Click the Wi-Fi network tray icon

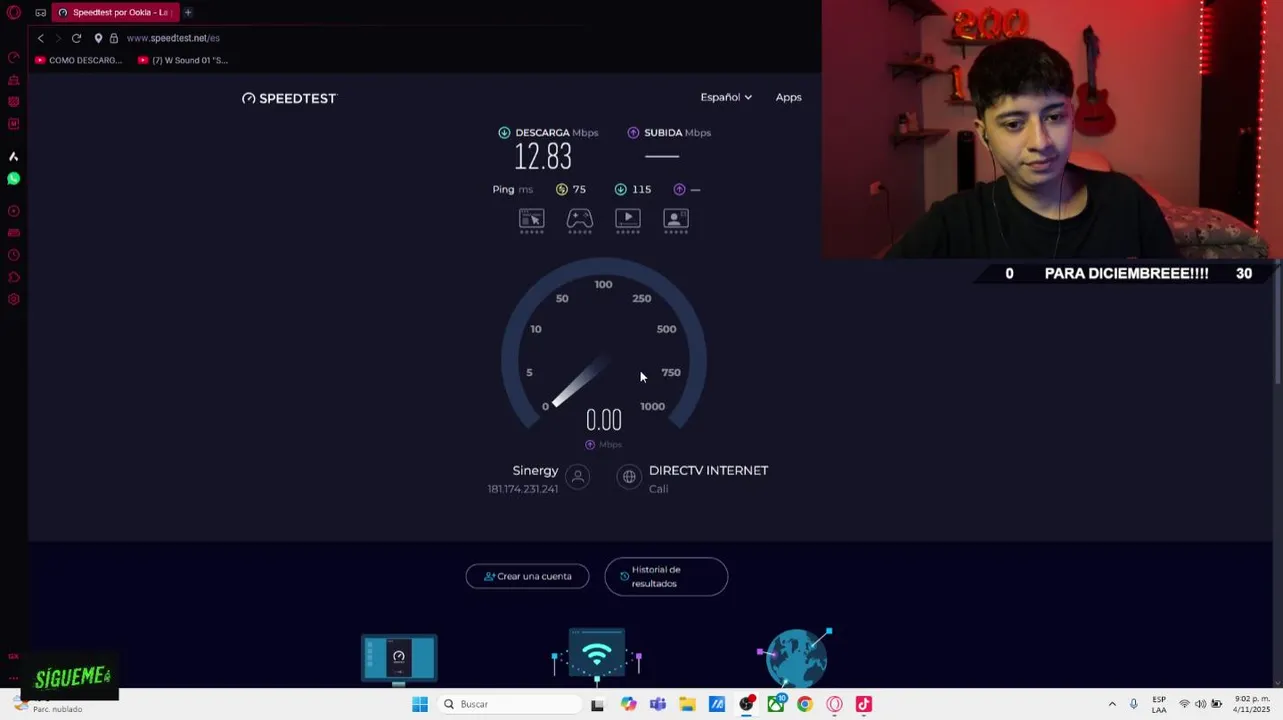1184,704
